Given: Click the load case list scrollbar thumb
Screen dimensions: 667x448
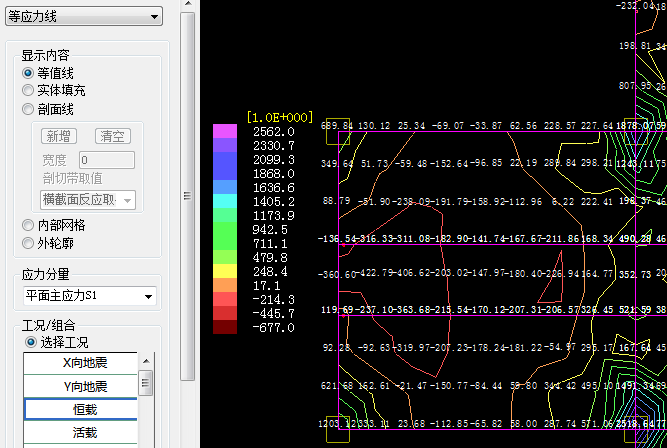Looking at the screenshot, I should (146, 383).
